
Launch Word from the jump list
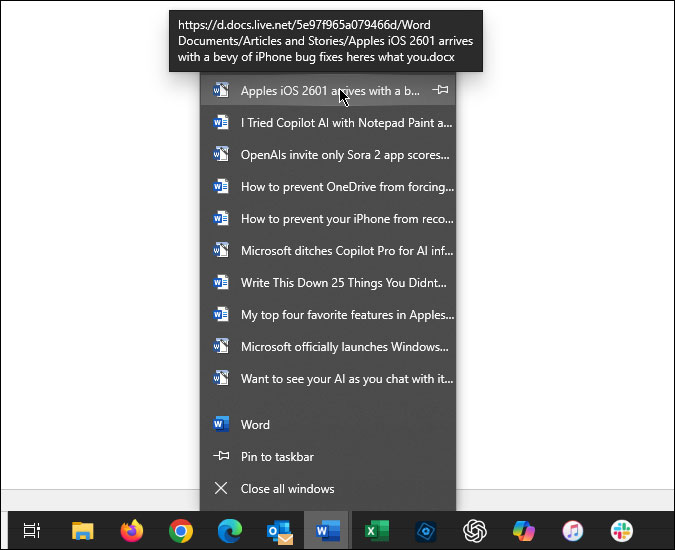point(255,425)
